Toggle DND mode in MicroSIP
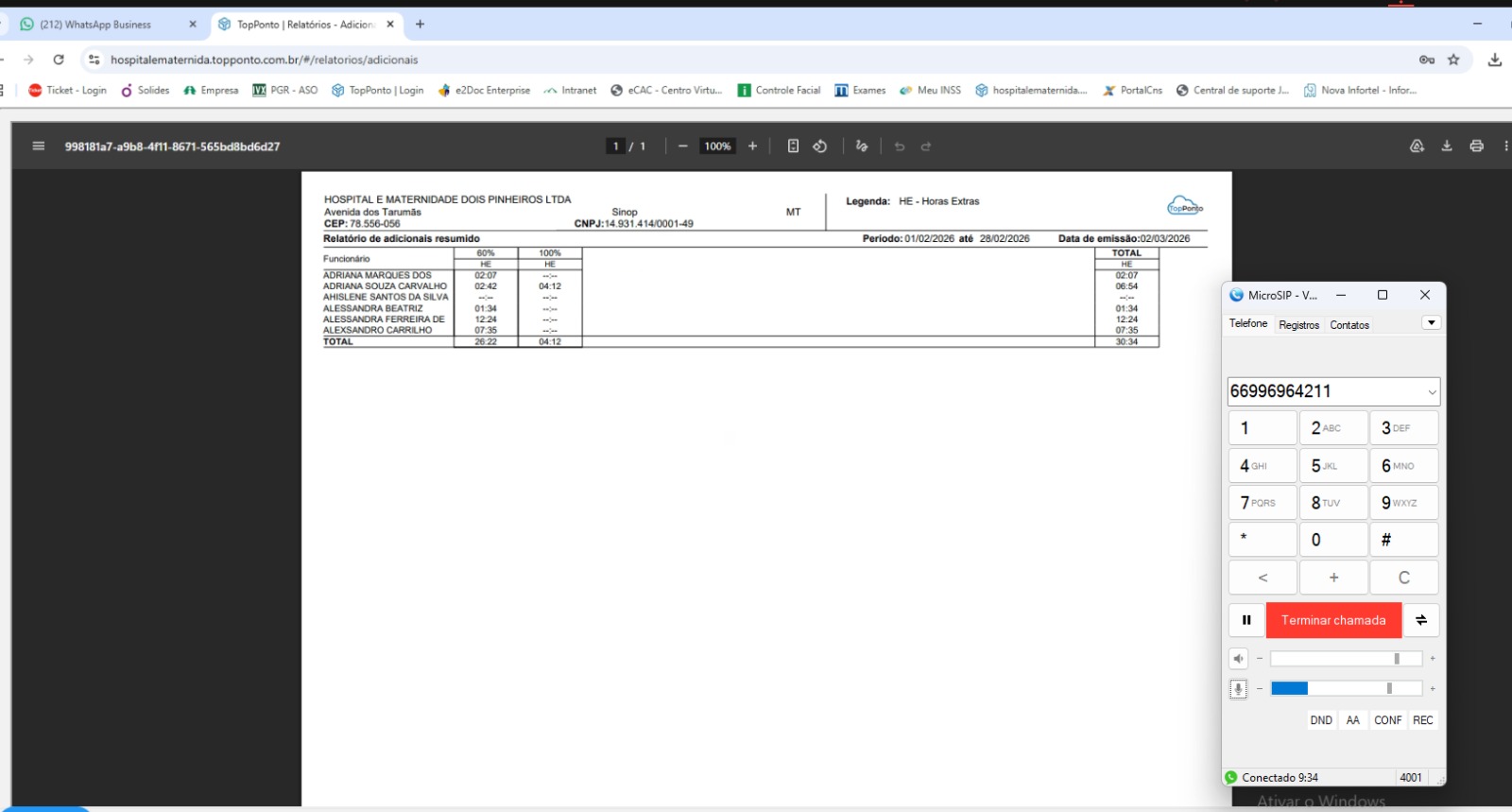The height and width of the screenshot is (812, 1512). pos(1320,720)
